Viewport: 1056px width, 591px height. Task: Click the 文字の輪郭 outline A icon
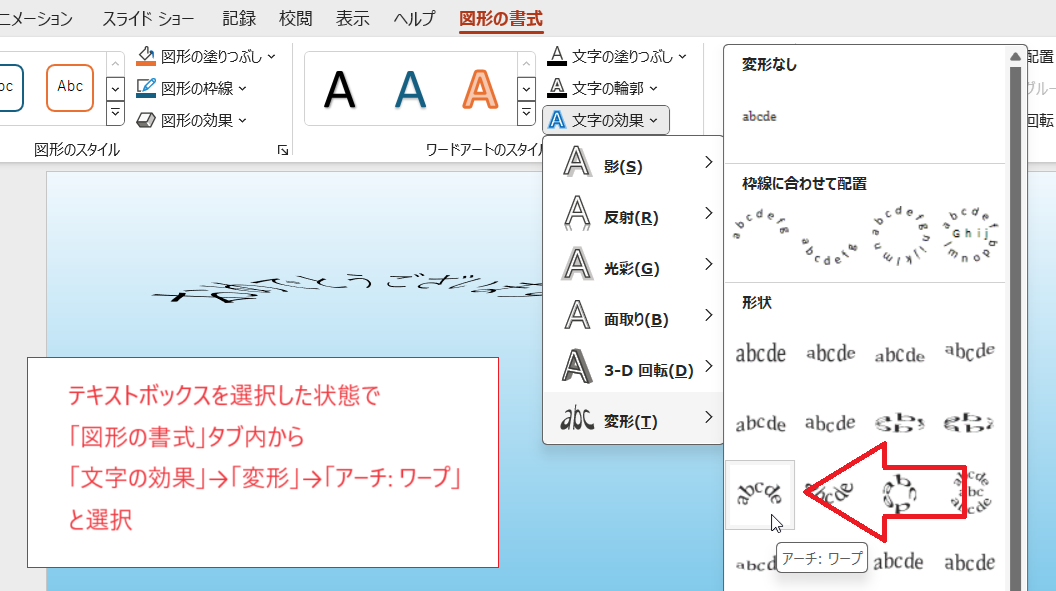click(x=557, y=88)
